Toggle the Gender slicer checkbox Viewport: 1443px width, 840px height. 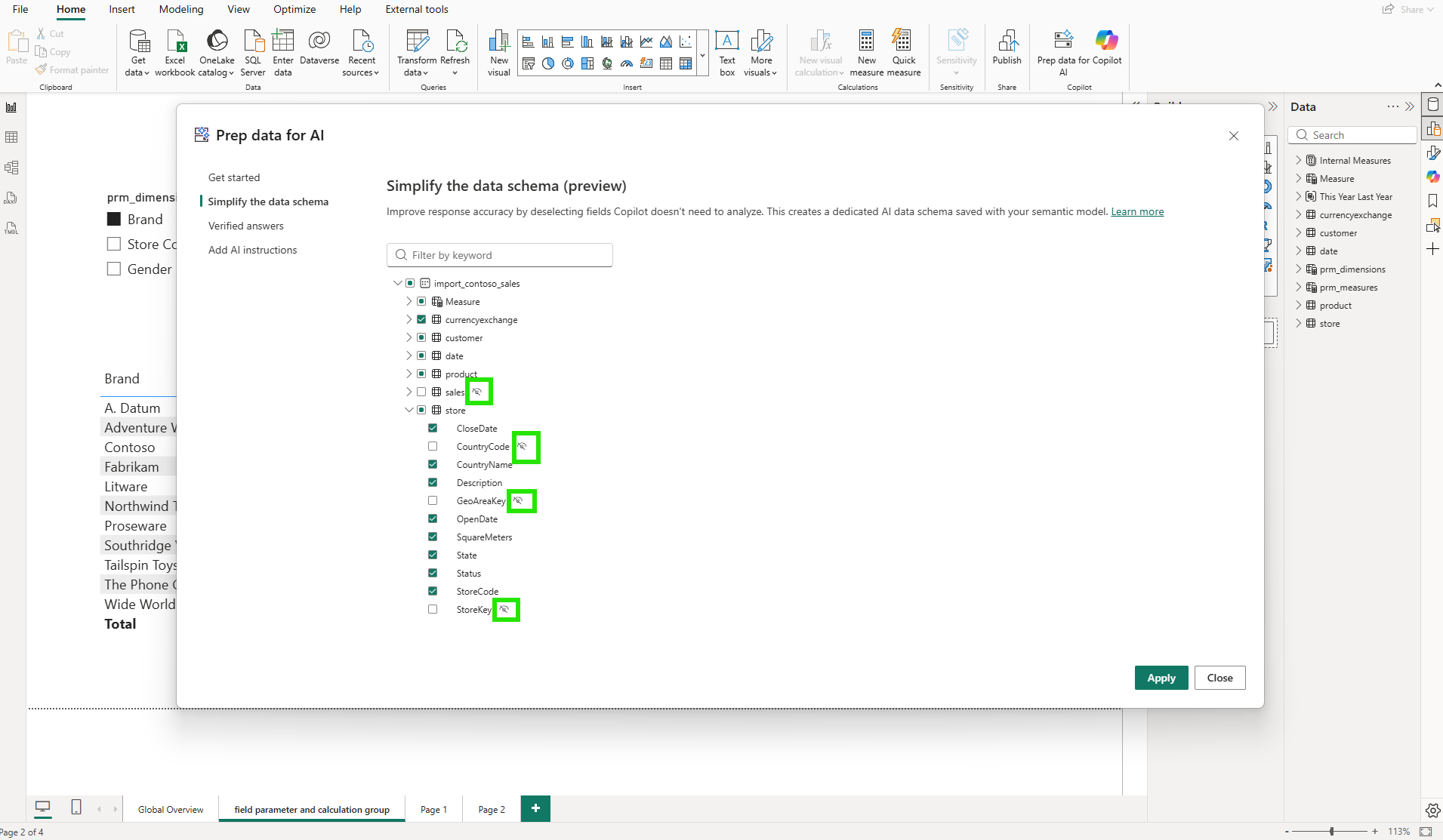(x=114, y=269)
